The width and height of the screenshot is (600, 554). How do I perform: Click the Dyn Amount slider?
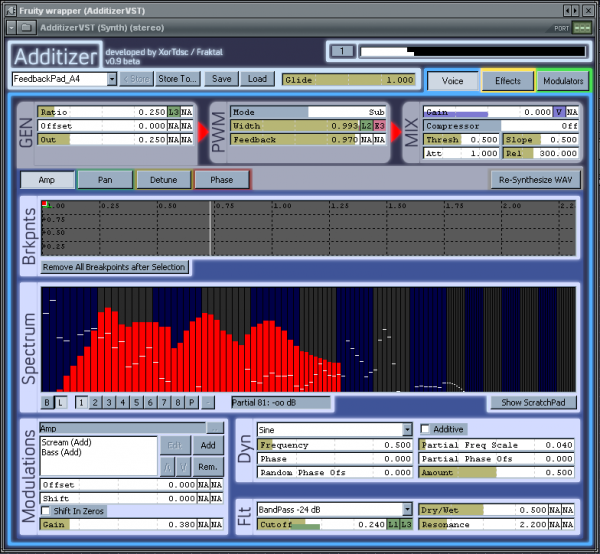[496, 473]
